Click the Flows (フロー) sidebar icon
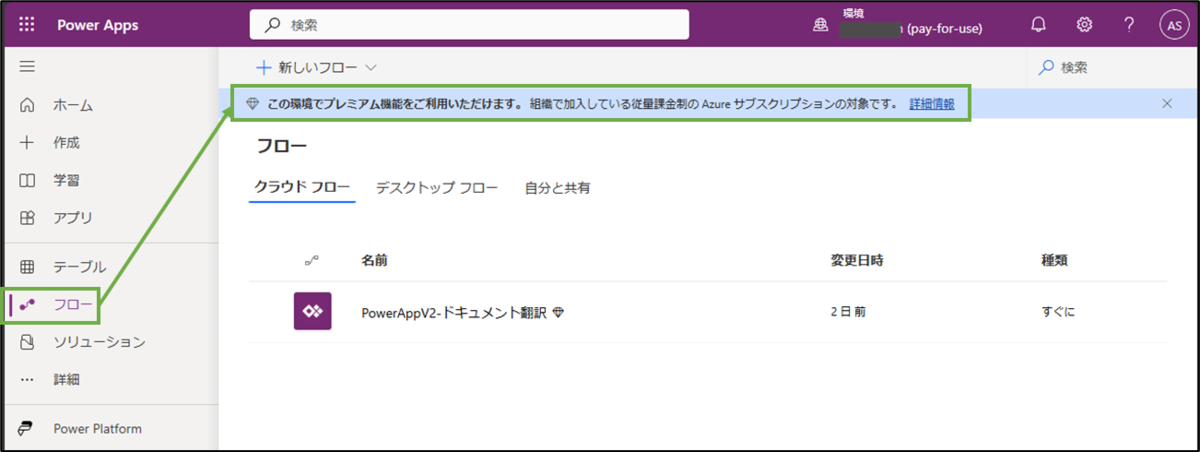The image size is (1200, 452). pos(27,305)
